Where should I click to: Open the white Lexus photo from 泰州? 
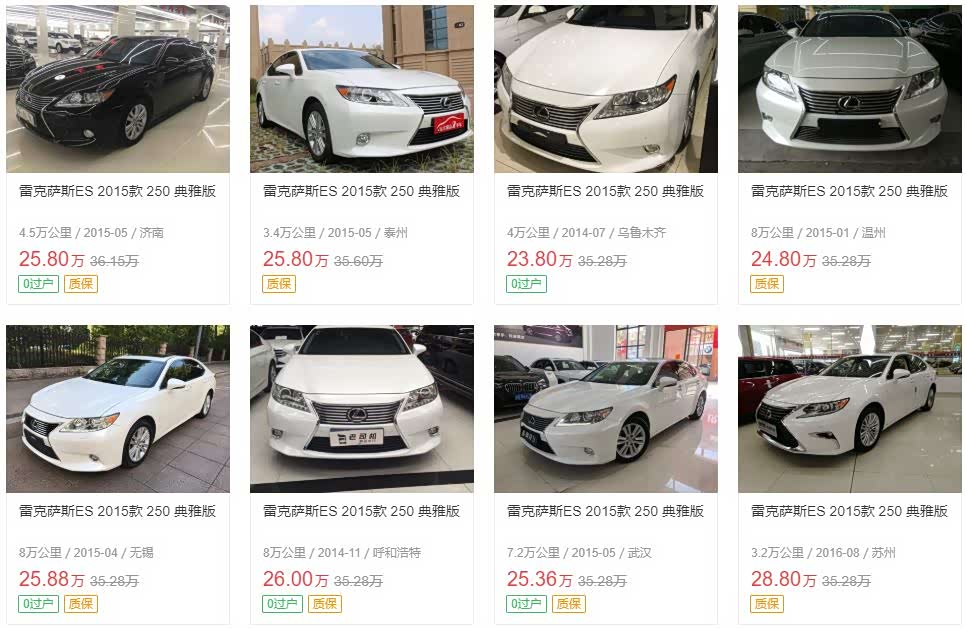tap(362, 89)
